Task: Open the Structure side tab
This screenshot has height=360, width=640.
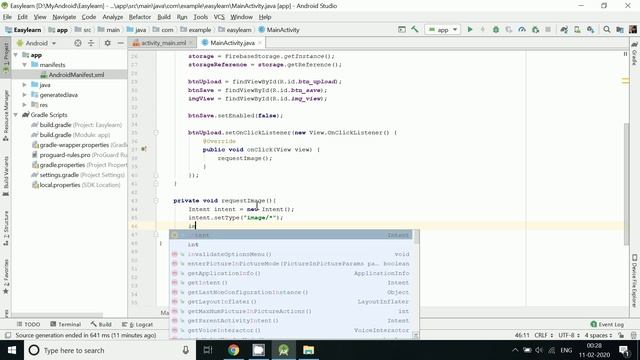Action: (x=6, y=228)
